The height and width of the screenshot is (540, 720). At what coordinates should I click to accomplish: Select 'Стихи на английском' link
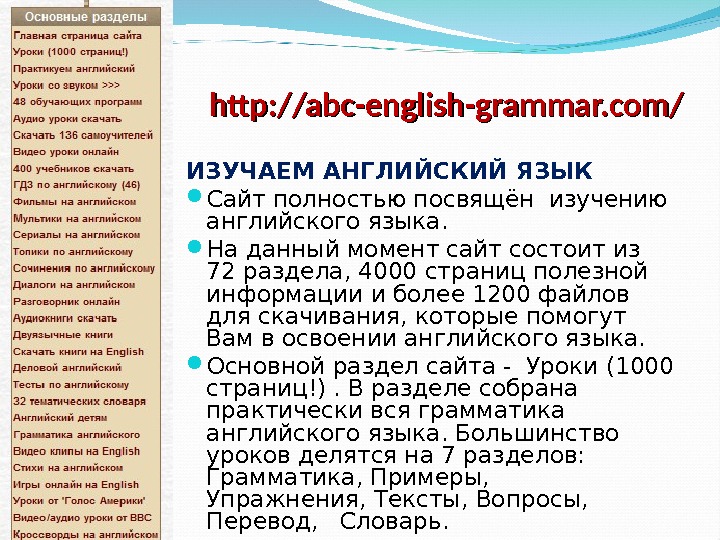tap(68, 468)
